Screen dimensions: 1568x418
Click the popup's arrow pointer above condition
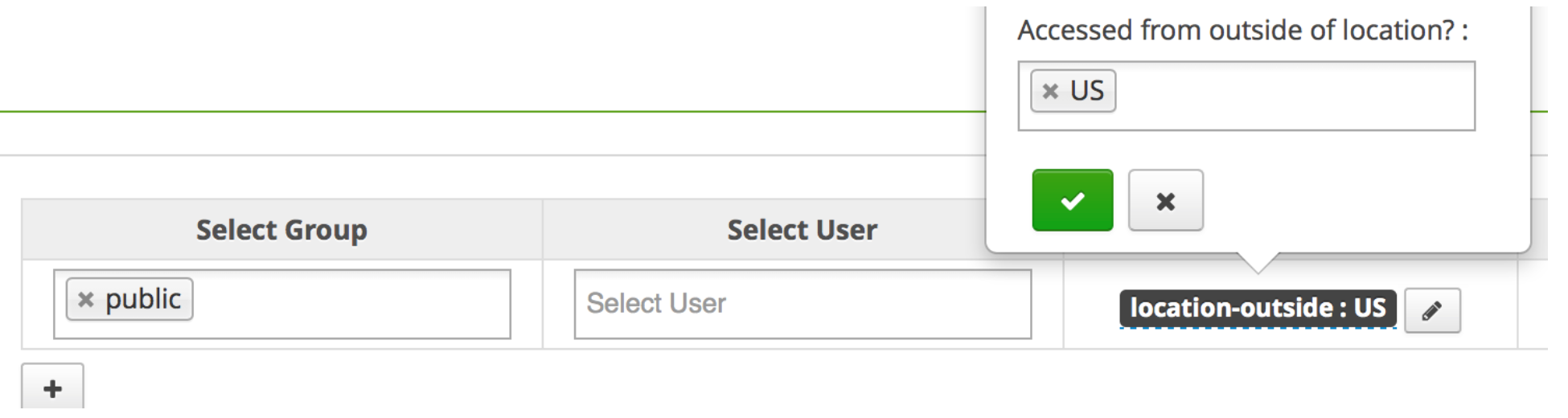[1258, 262]
